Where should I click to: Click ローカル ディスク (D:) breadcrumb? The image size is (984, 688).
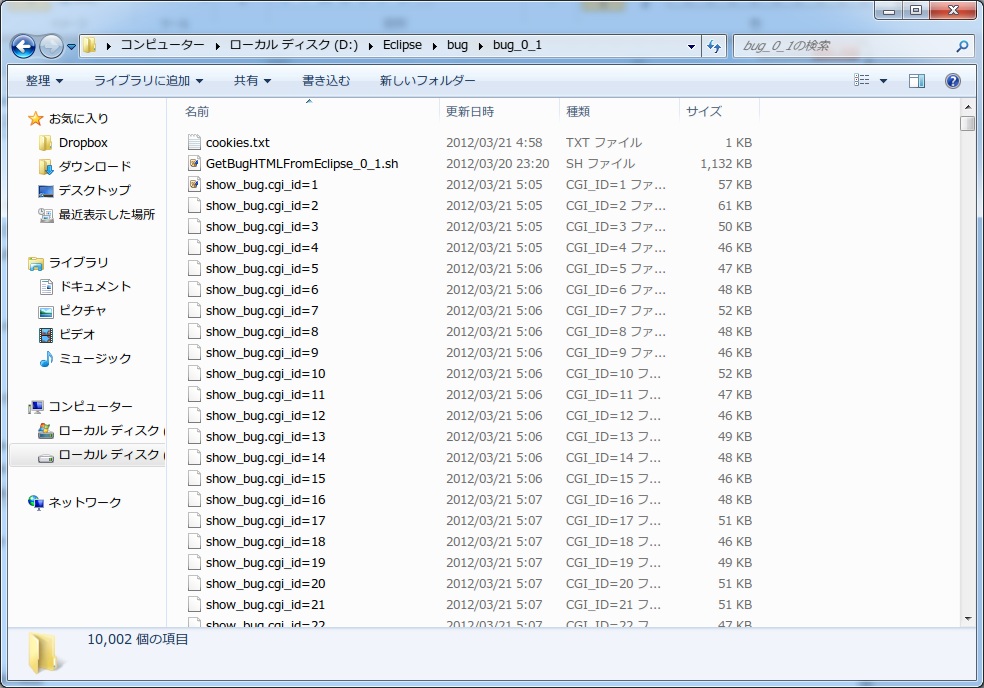(x=293, y=45)
